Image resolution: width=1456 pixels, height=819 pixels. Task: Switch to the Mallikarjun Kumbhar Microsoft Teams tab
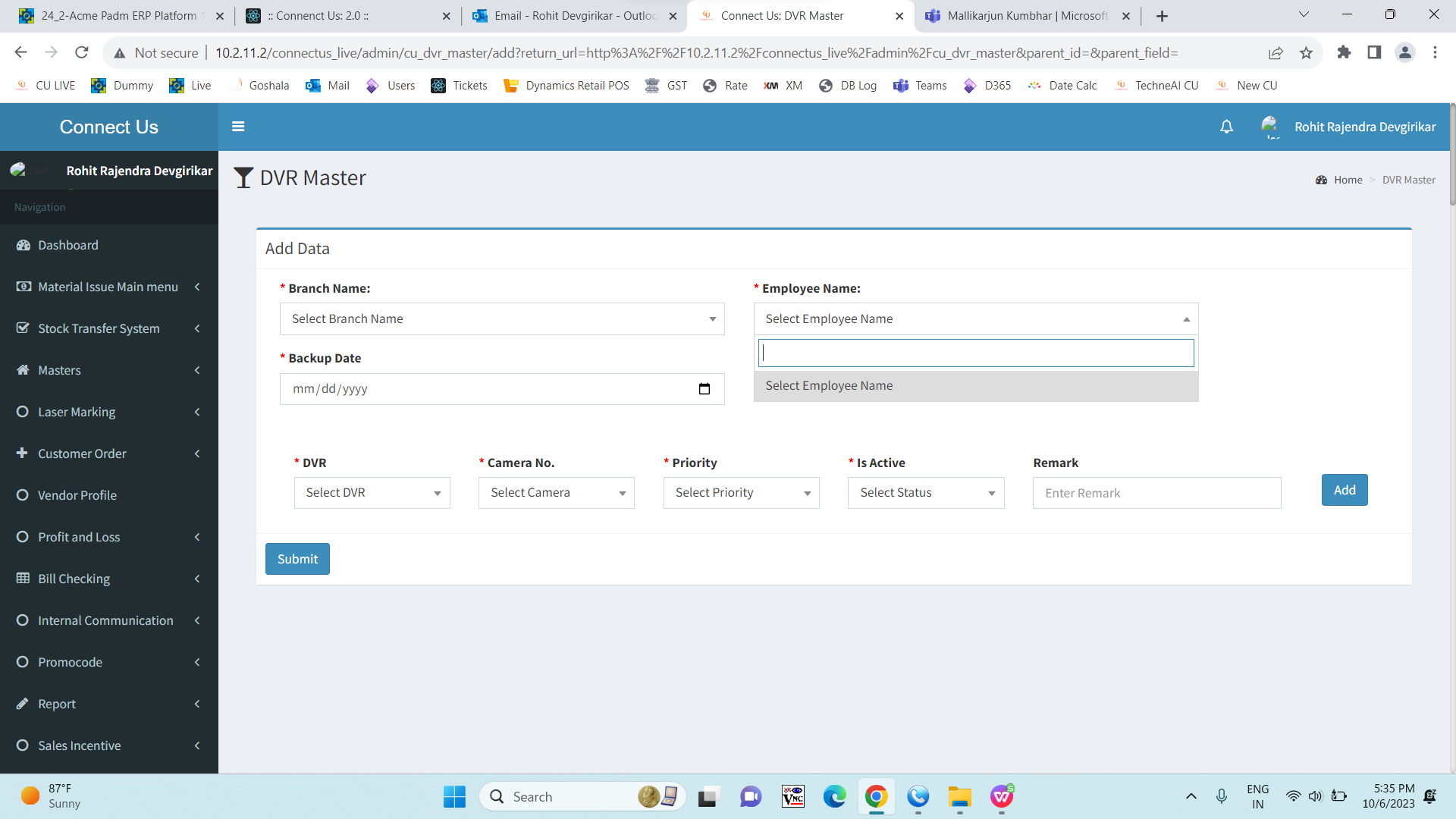click(x=1028, y=16)
